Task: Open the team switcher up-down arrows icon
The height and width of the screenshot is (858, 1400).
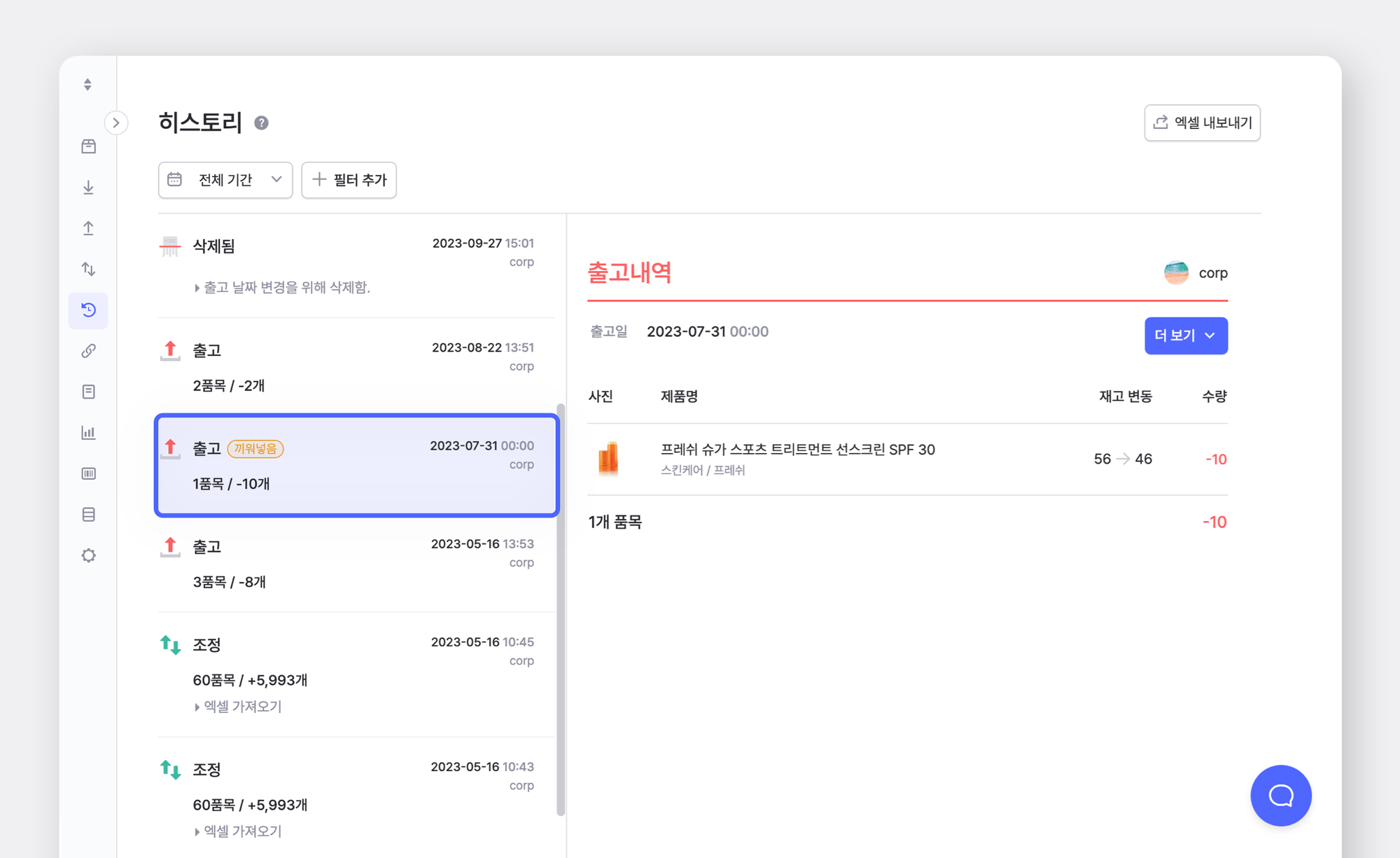Action: [x=87, y=85]
